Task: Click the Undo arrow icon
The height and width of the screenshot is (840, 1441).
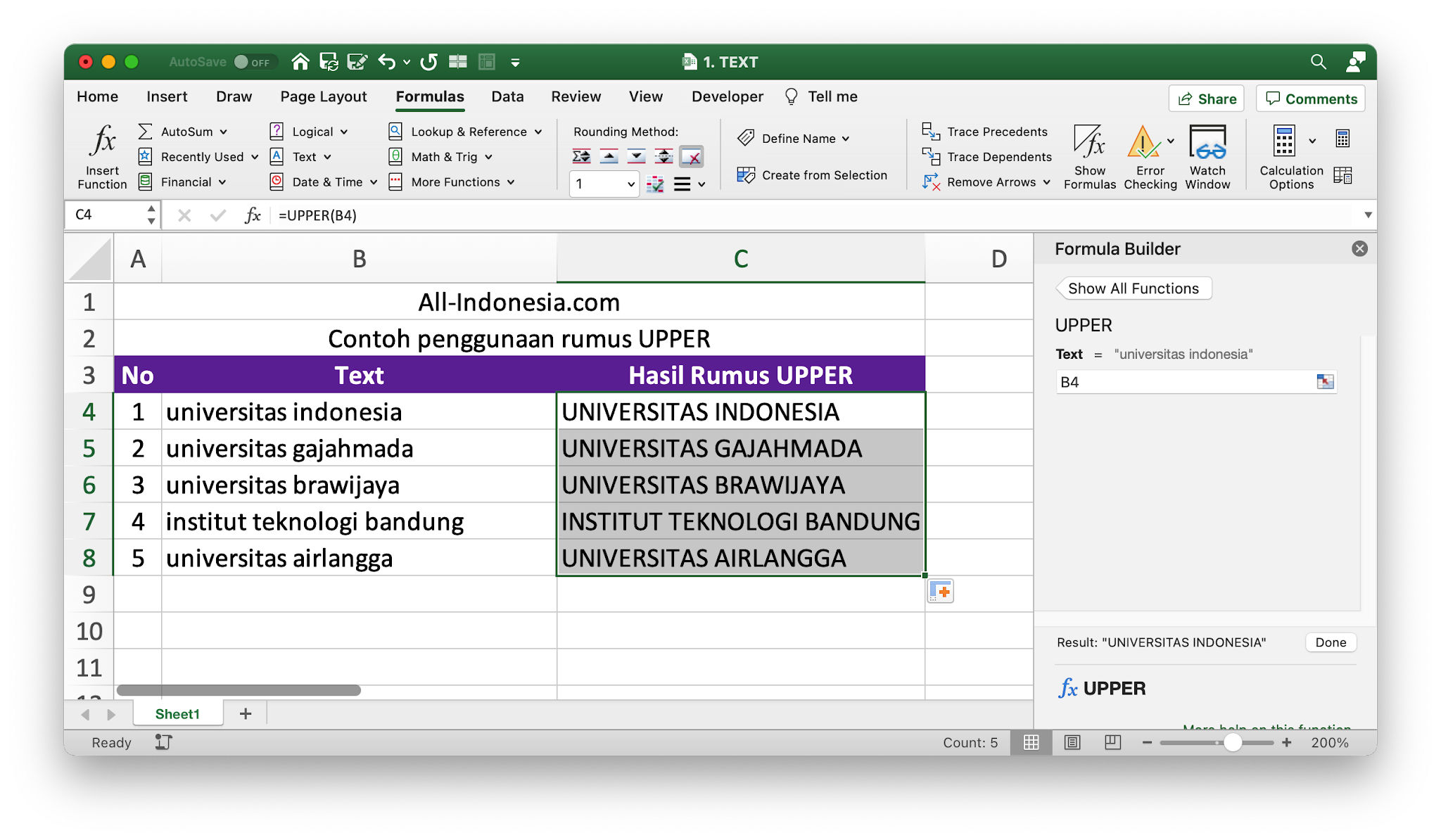Action: (386, 62)
